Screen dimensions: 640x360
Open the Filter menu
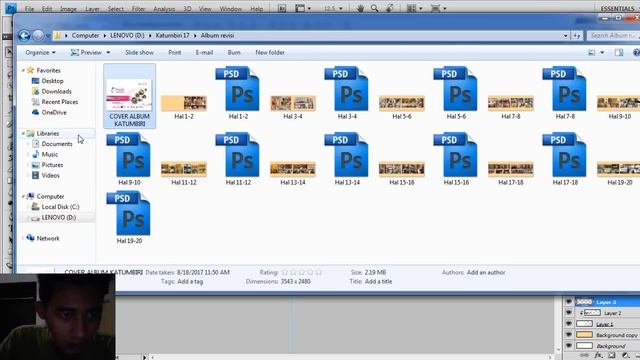[x=138, y=9]
